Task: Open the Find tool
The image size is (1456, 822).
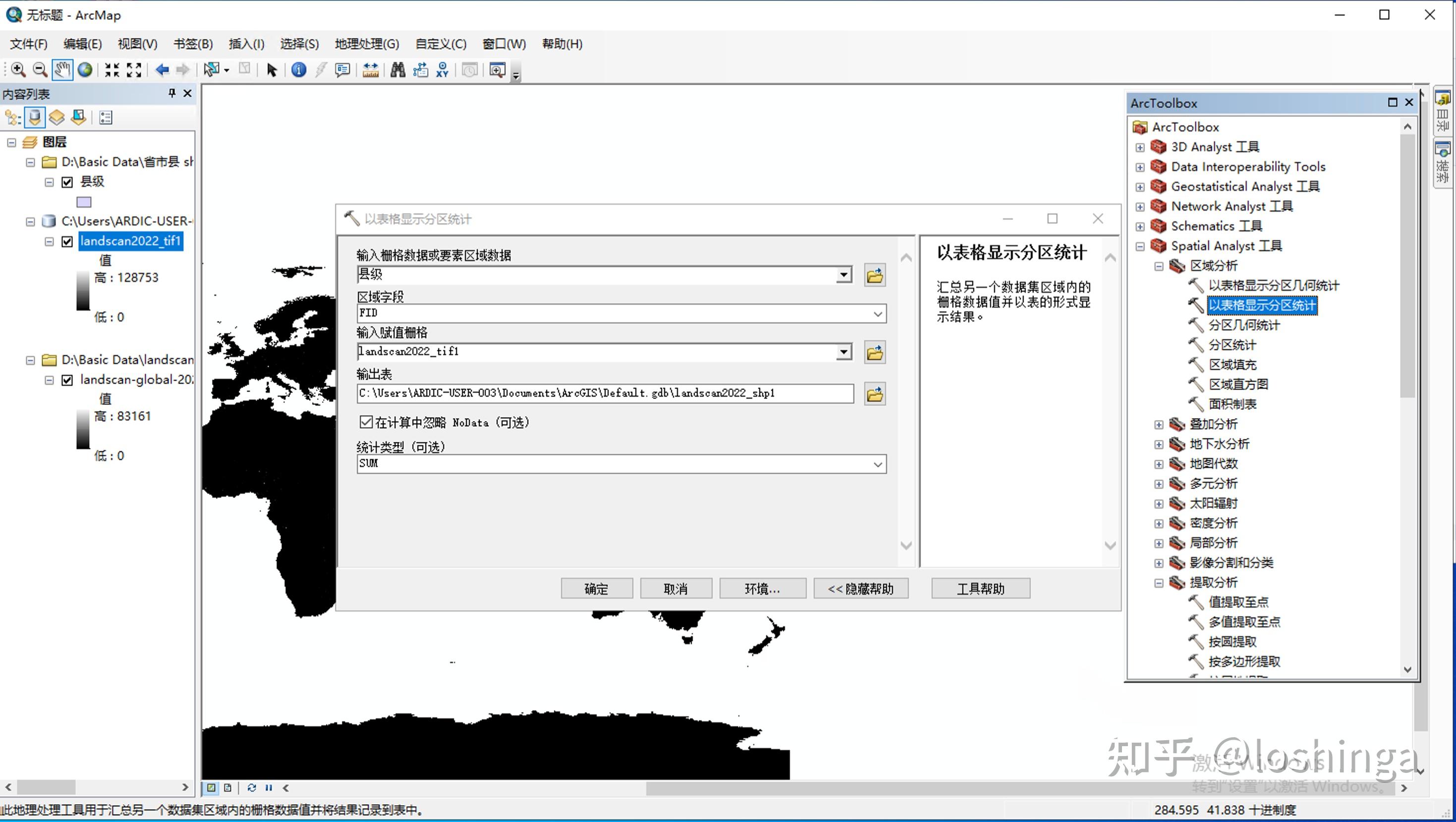Action: [397, 69]
